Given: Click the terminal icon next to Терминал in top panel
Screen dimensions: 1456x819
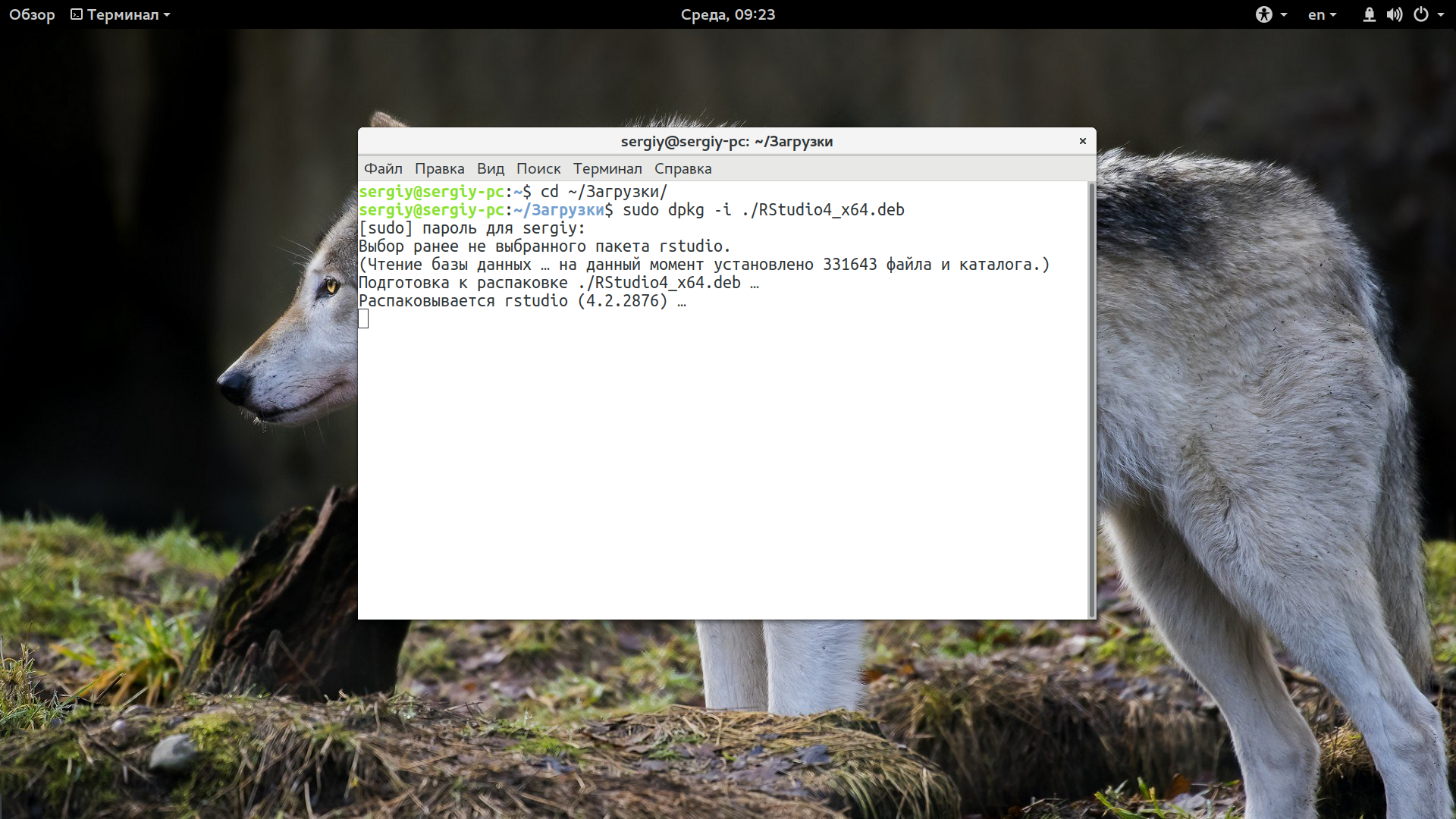Looking at the screenshot, I should (77, 14).
